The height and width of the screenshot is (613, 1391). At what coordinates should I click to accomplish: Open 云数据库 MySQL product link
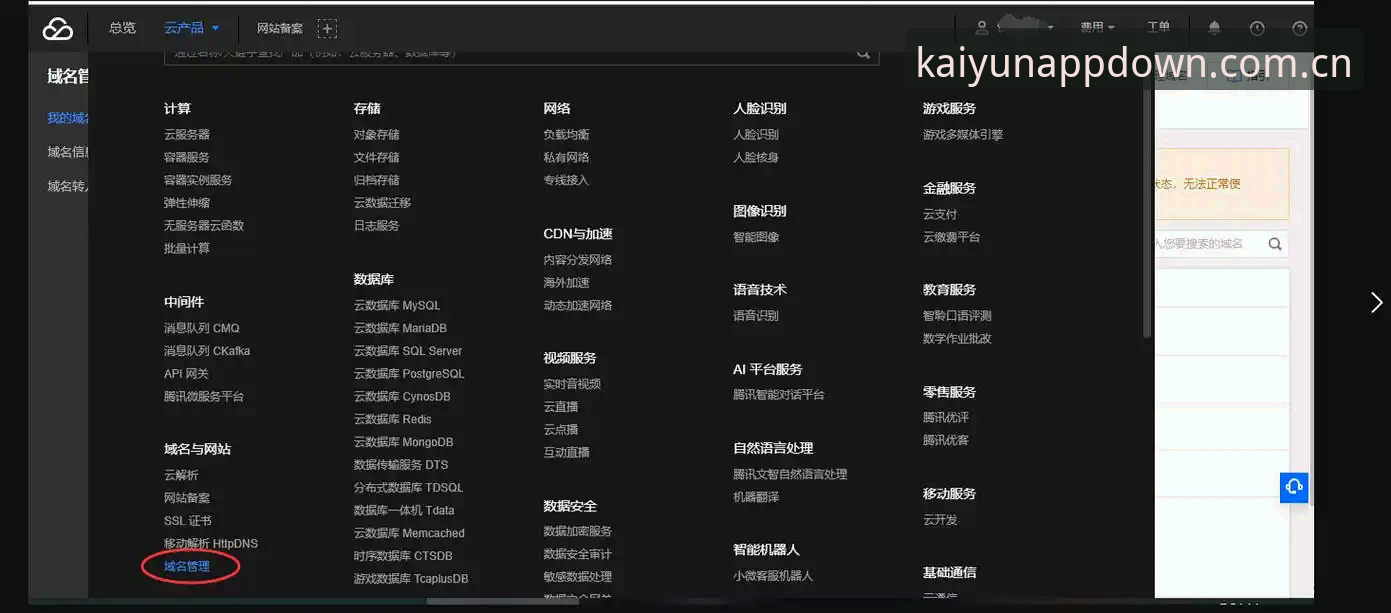(x=396, y=305)
